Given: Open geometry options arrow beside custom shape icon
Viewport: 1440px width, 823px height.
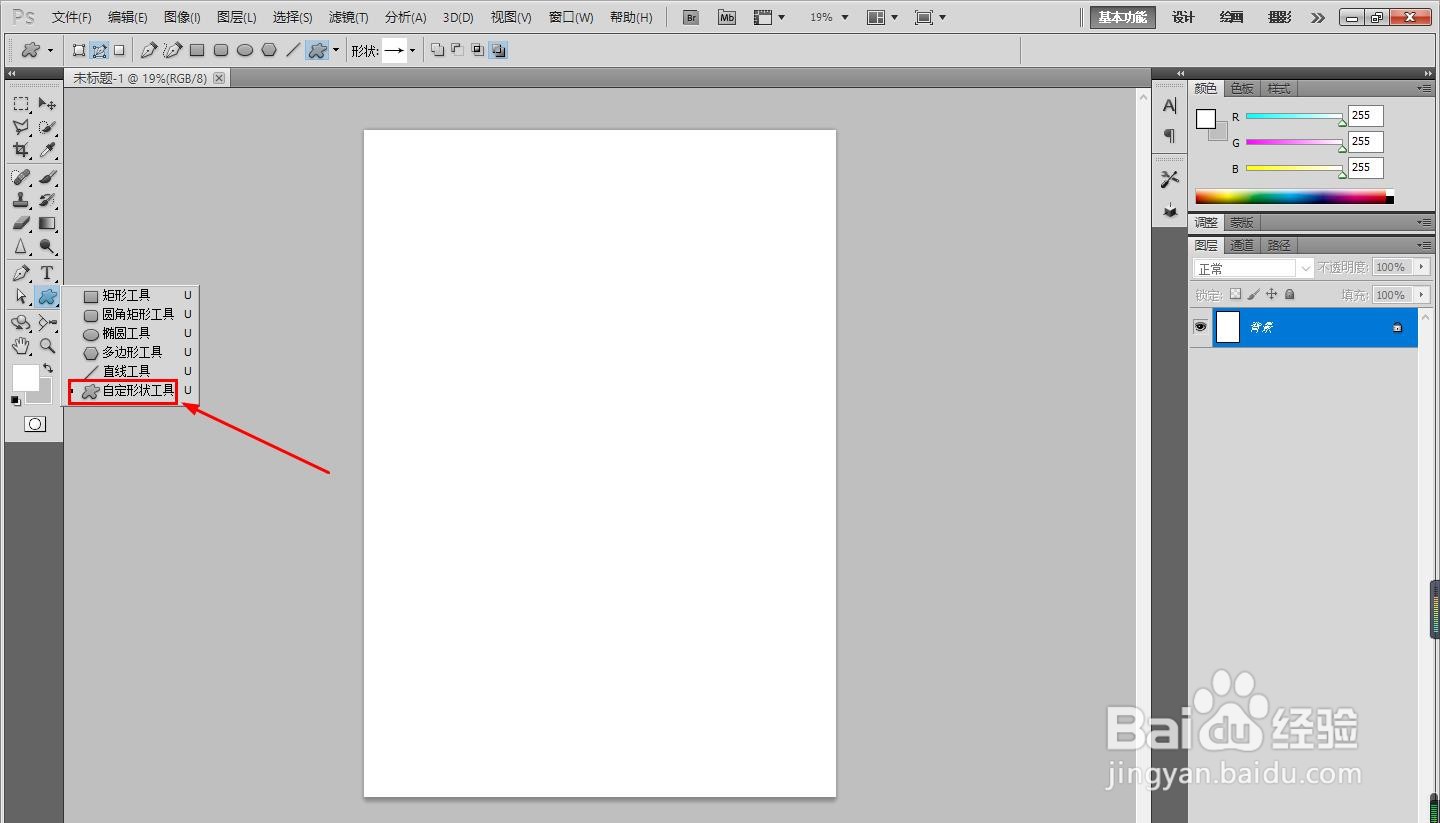Looking at the screenshot, I should click(336, 50).
